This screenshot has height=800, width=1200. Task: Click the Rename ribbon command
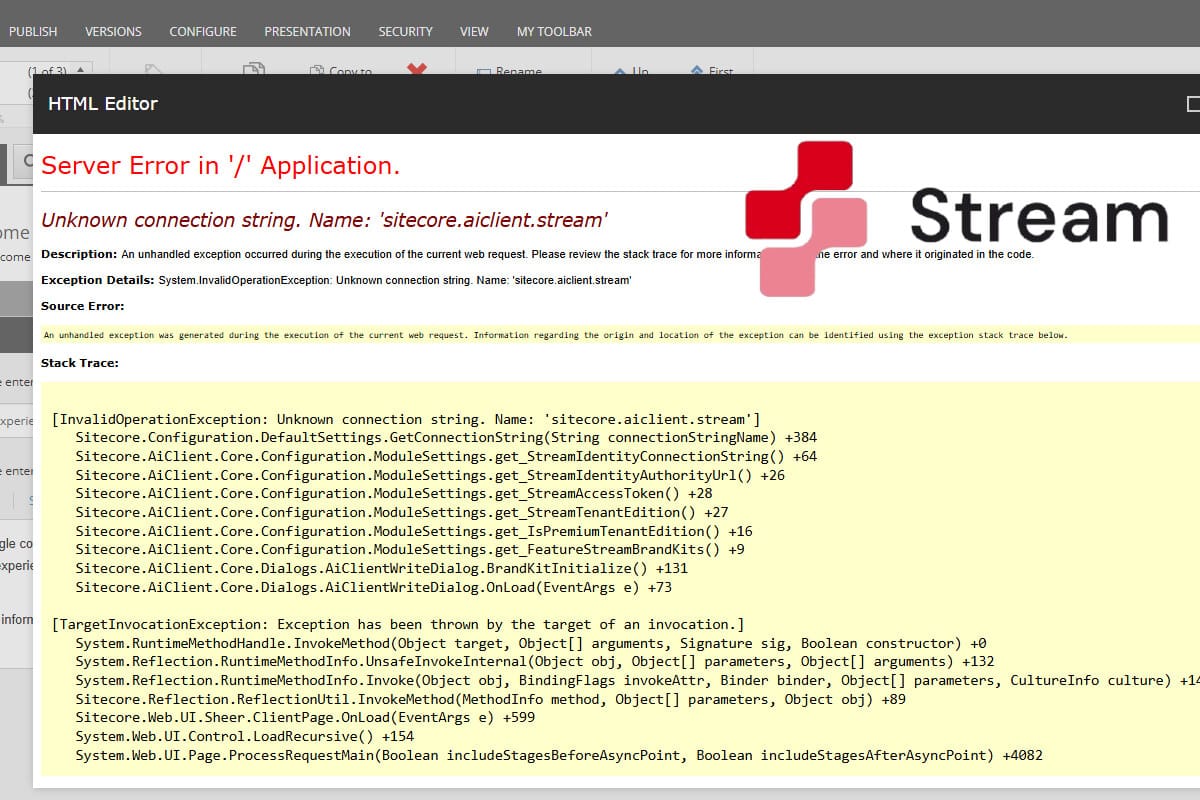click(x=510, y=70)
